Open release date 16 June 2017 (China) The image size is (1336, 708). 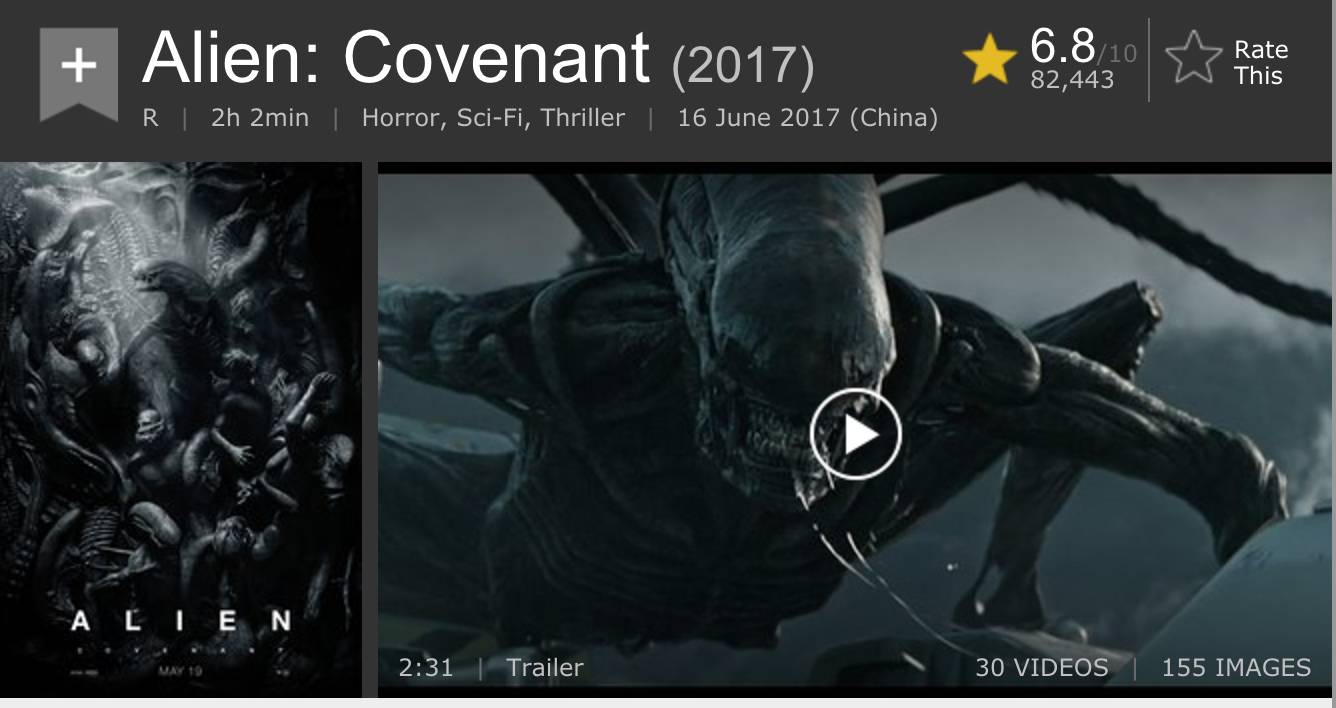(808, 118)
